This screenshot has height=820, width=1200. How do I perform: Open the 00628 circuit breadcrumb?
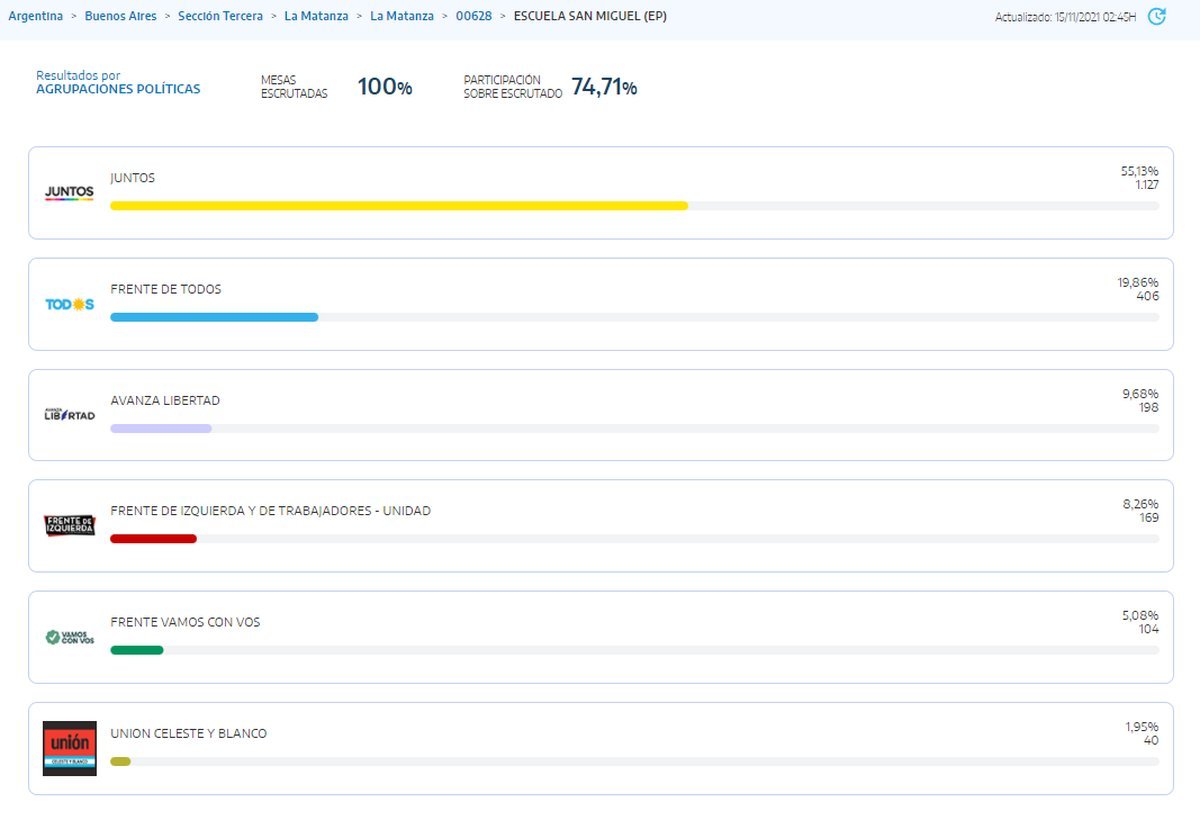point(474,16)
